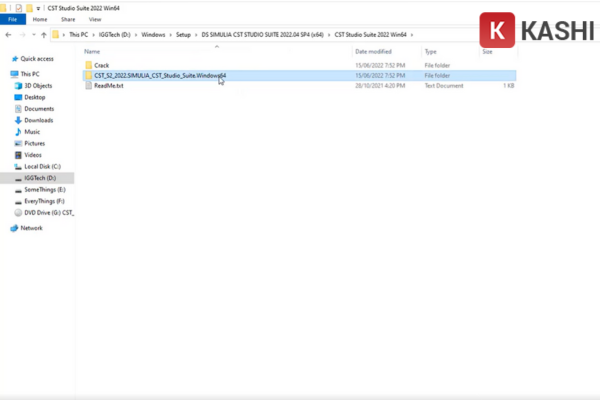The width and height of the screenshot is (600, 400).
Task: Open Pictures in the sidebar
Action: pos(34,143)
